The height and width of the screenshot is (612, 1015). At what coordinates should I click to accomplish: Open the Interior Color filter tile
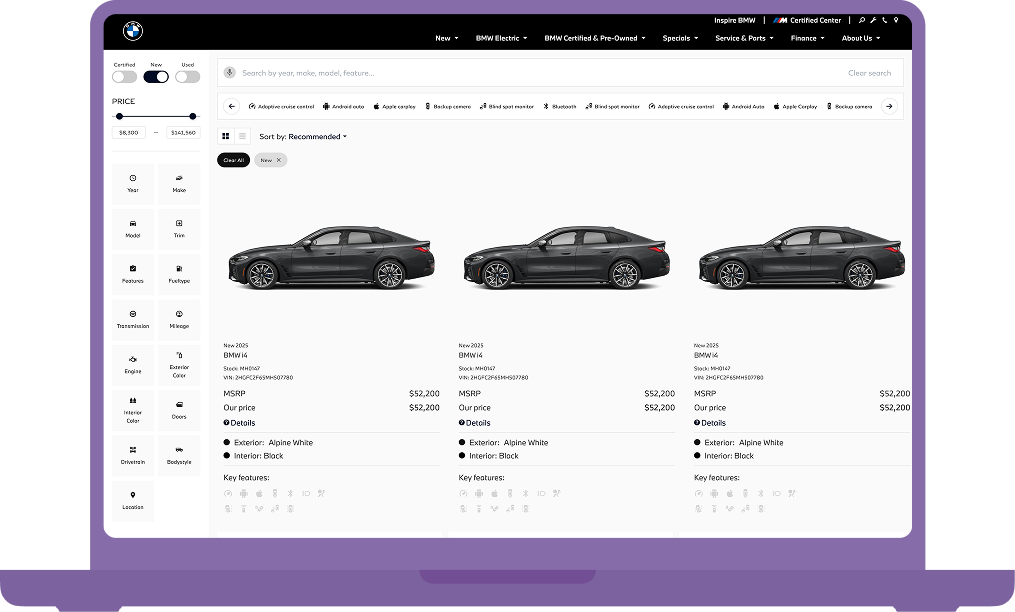[x=133, y=411]
